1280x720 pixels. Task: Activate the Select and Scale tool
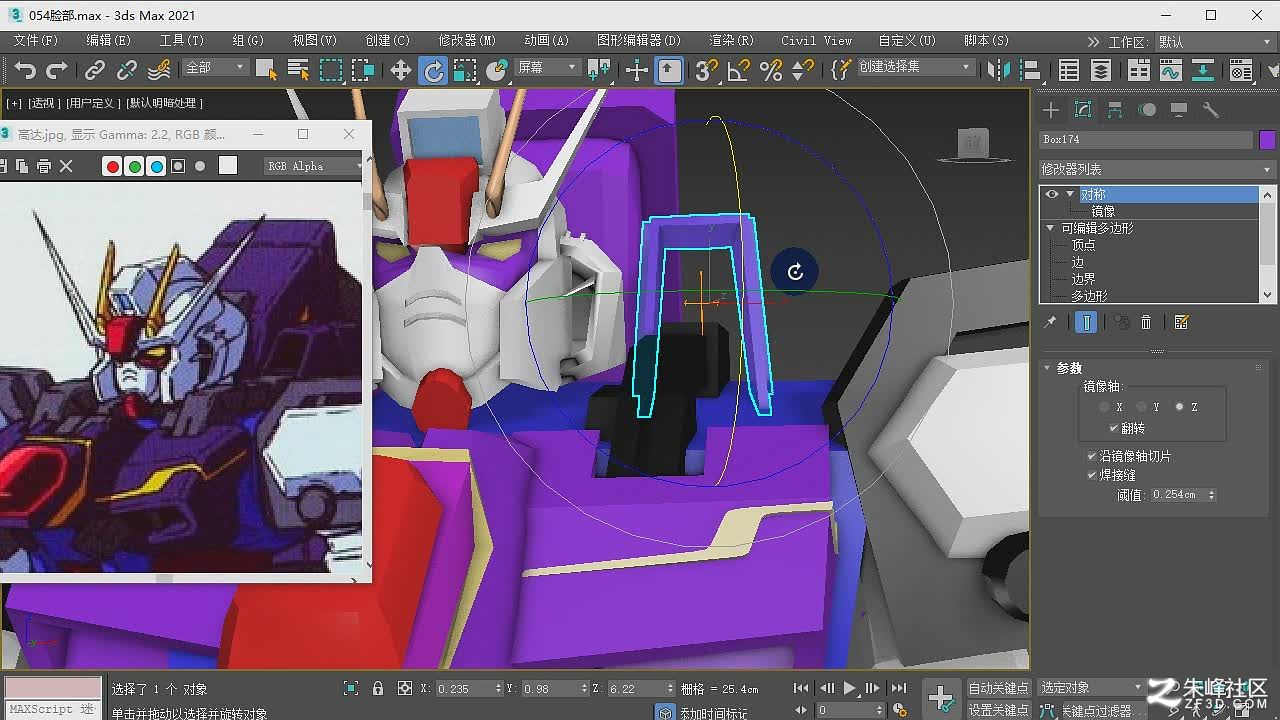(465, 69)
